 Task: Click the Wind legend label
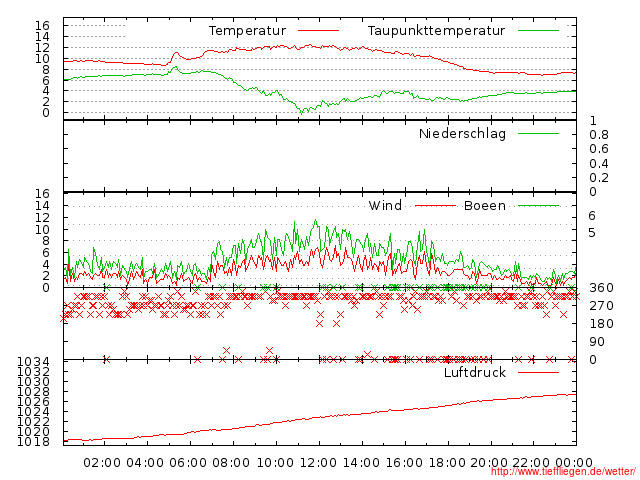(385, 205)
